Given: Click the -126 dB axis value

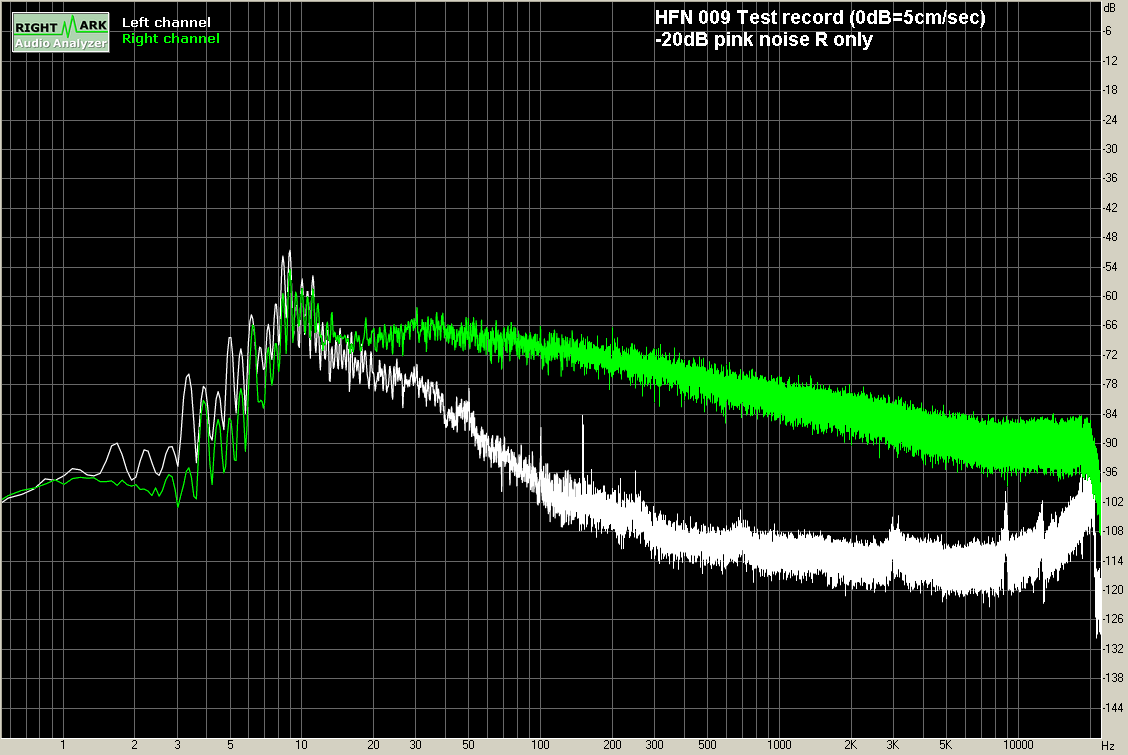Looking at the screenshot, I should coord(1113,618).
